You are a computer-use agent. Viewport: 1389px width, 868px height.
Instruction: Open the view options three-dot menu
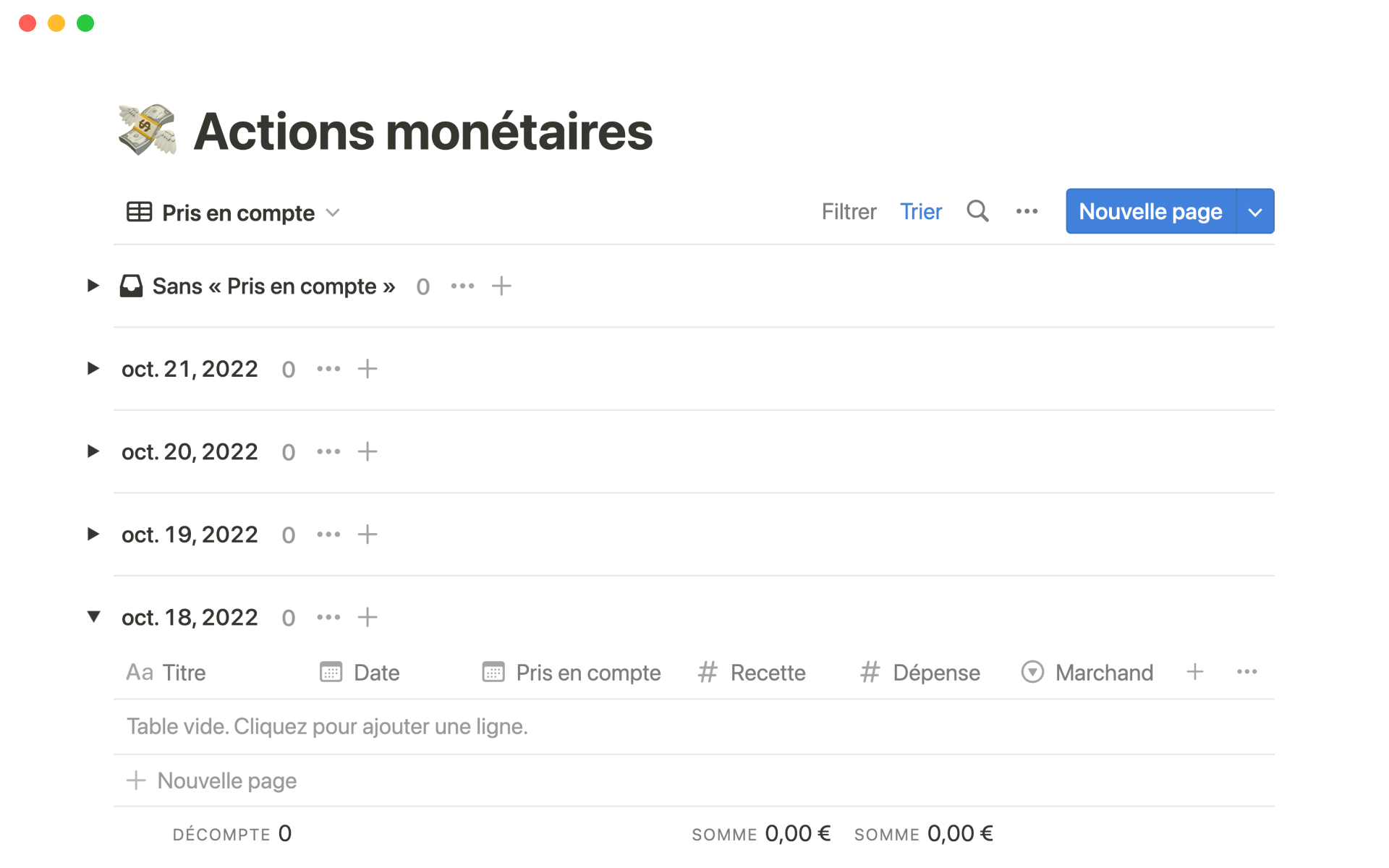1027,211
